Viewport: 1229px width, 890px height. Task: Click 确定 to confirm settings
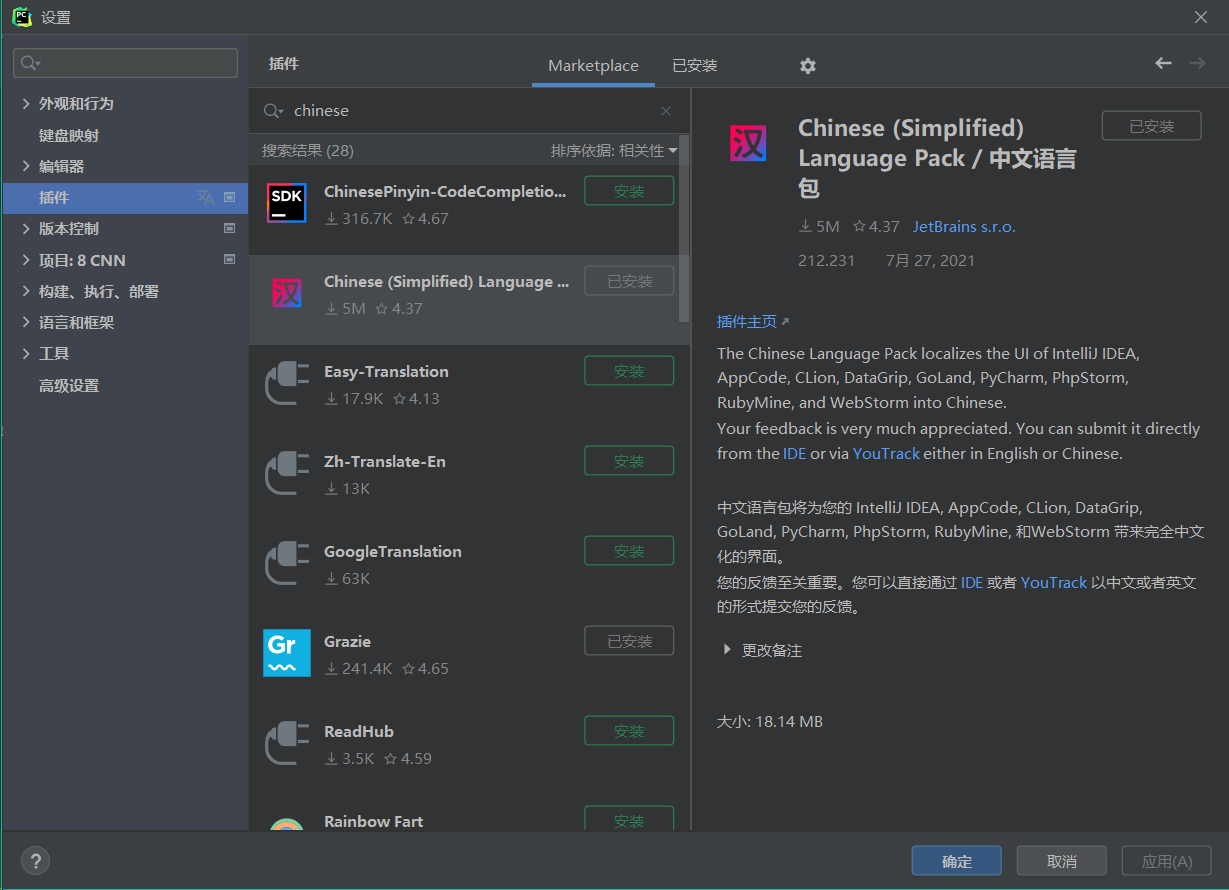tap(957, 861)
